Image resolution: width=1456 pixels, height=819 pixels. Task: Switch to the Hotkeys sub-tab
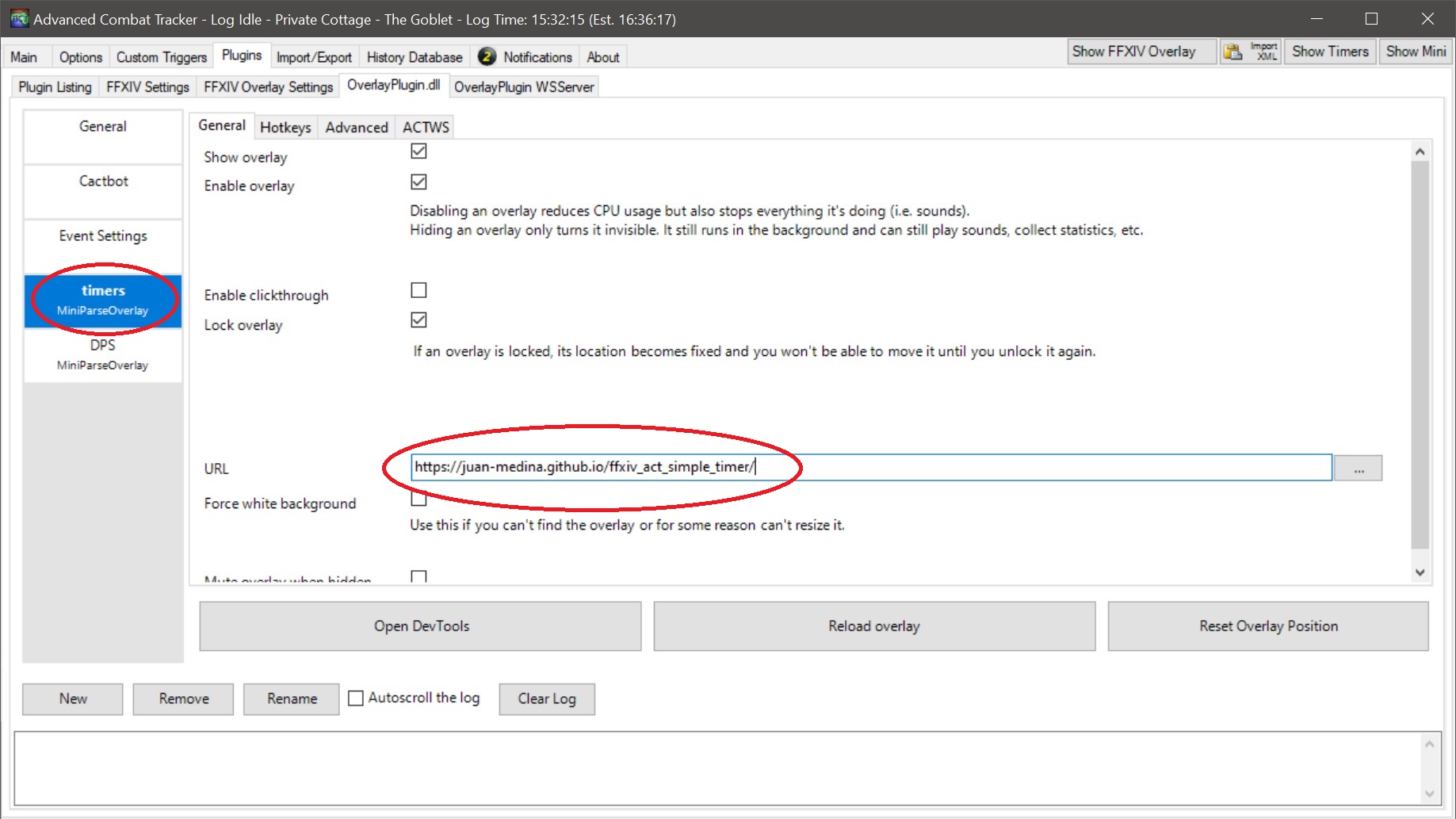285,128
